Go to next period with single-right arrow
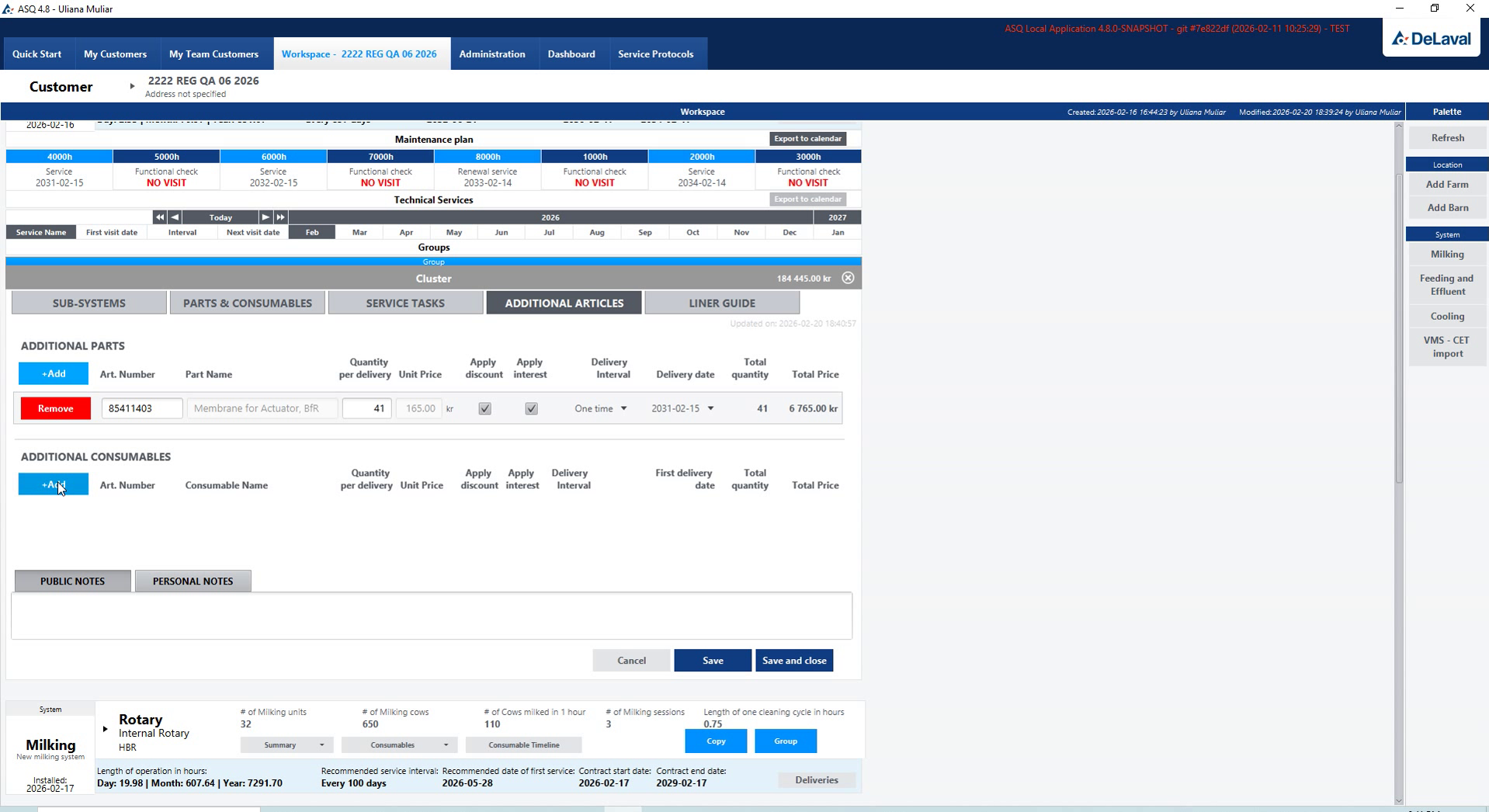Viewport: 1489px width, 812px height. click(266, 217)
